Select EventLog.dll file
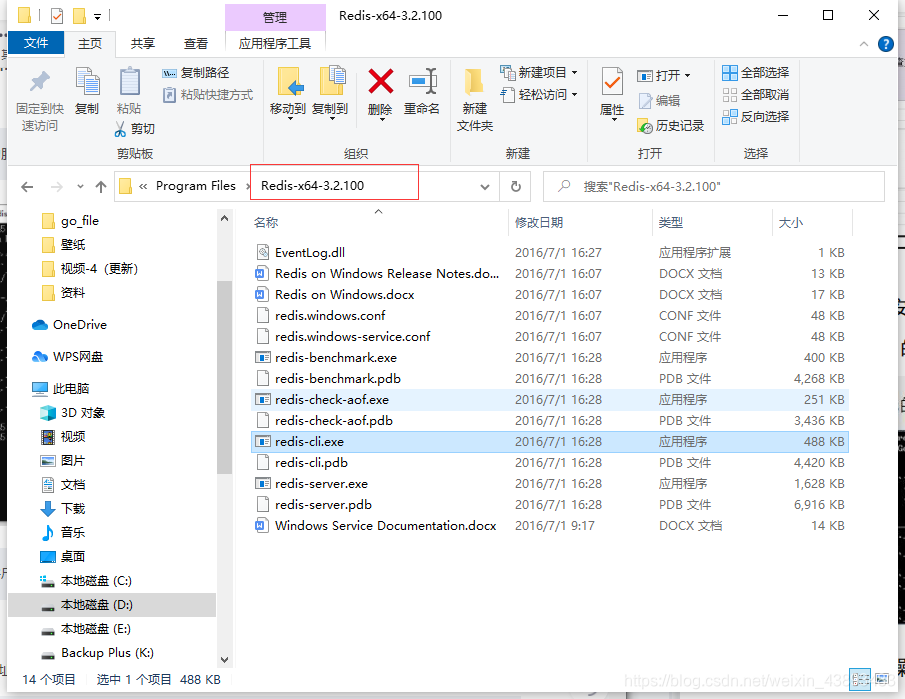This screenshot has width=905, height=699. pos(550,253)
